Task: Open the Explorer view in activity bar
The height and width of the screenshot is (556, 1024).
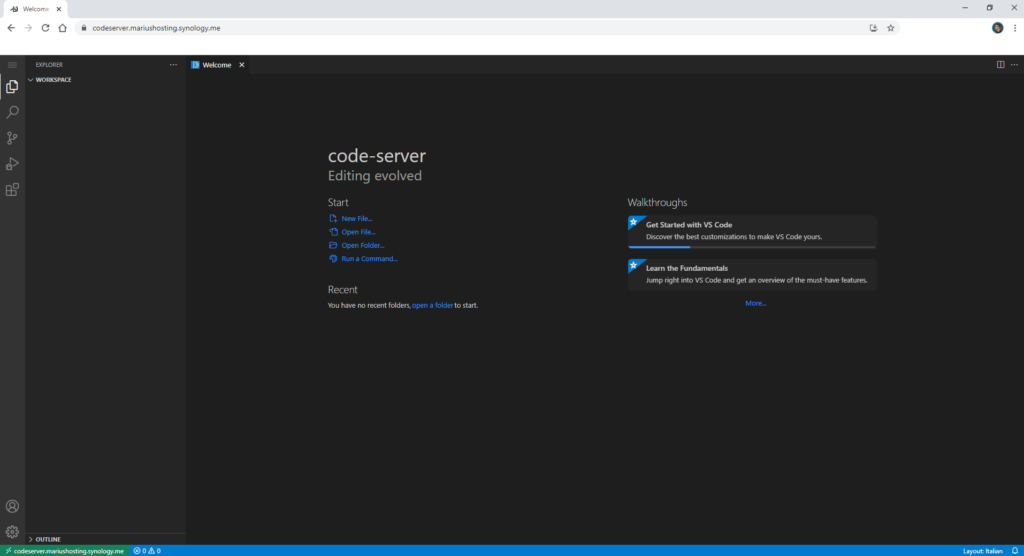Action: (12, 87)
